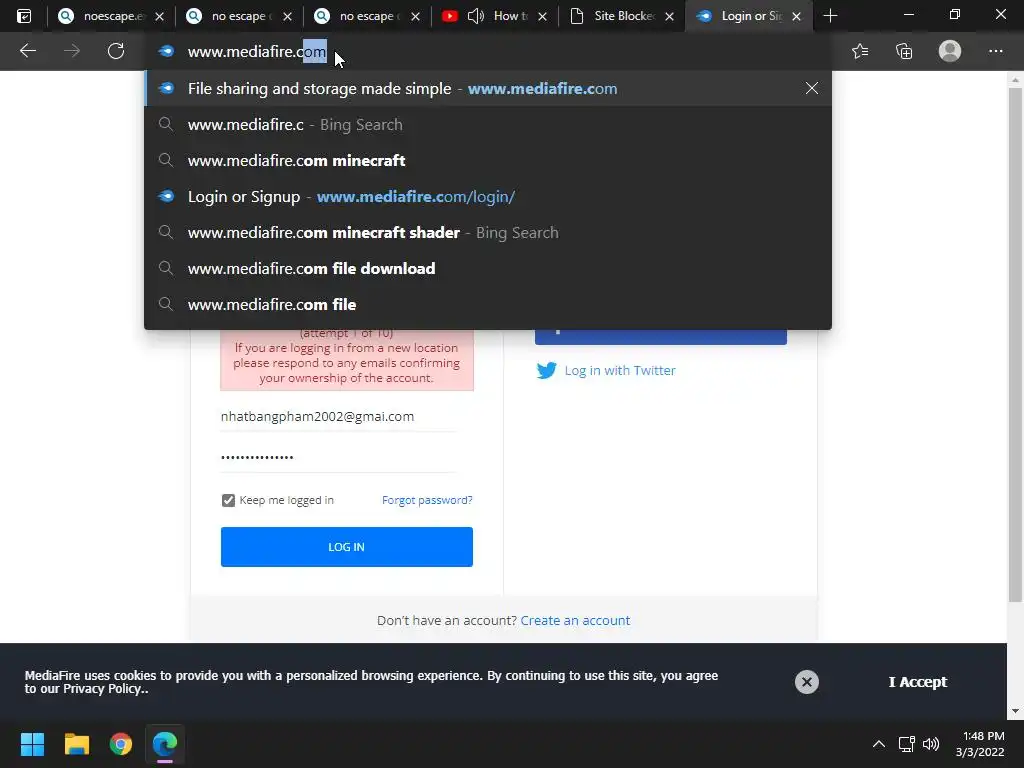Viewport: 1024px width, 768px height.
Task: Click the scrollbar down arrow
Action: pyautogui.click(x=1015, y=711)
